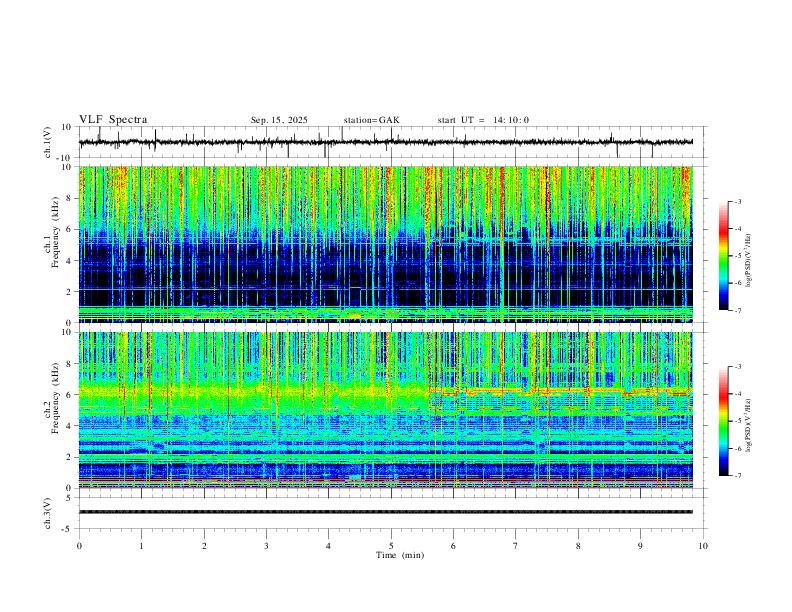Select the date "Sep. 15, 2025"
This screenshot has height=612, width=792.
pos(279,120)
